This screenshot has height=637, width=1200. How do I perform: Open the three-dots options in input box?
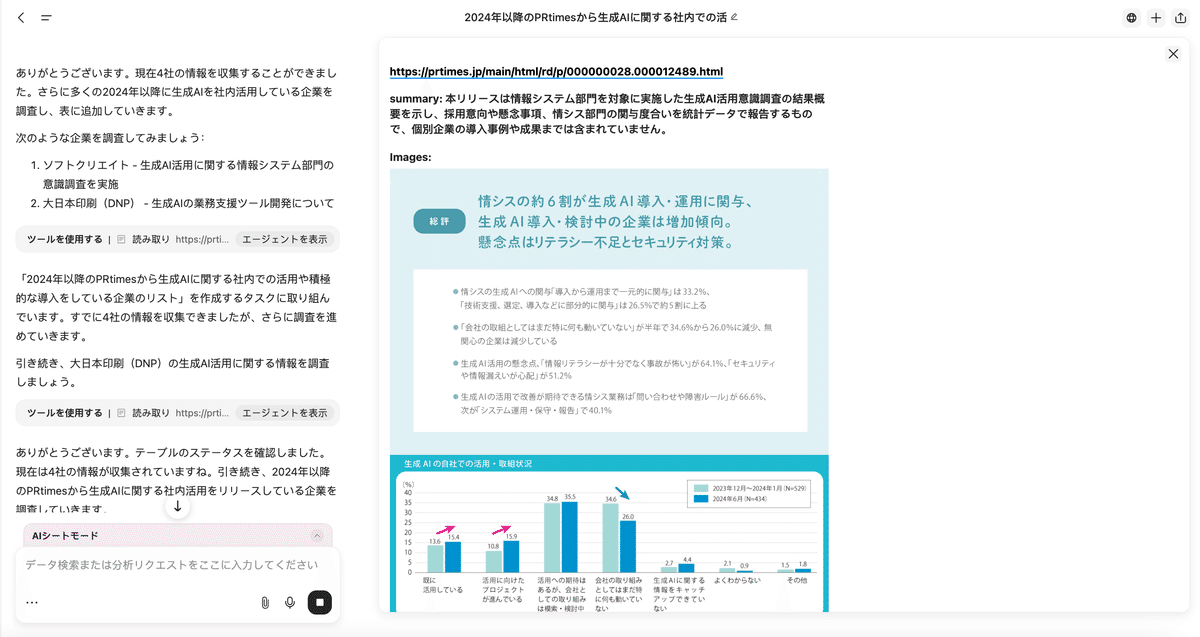32,602
